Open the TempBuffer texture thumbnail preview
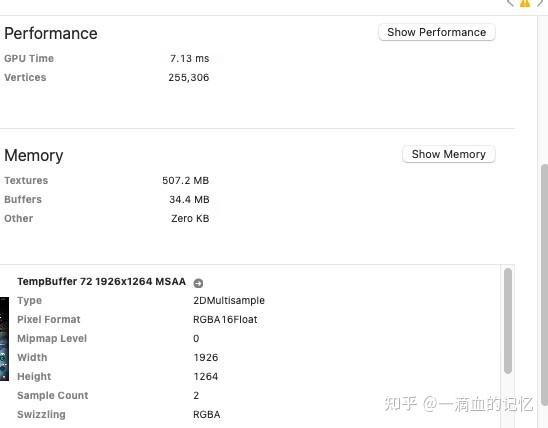The image size is (548, 428). [4, 339]
